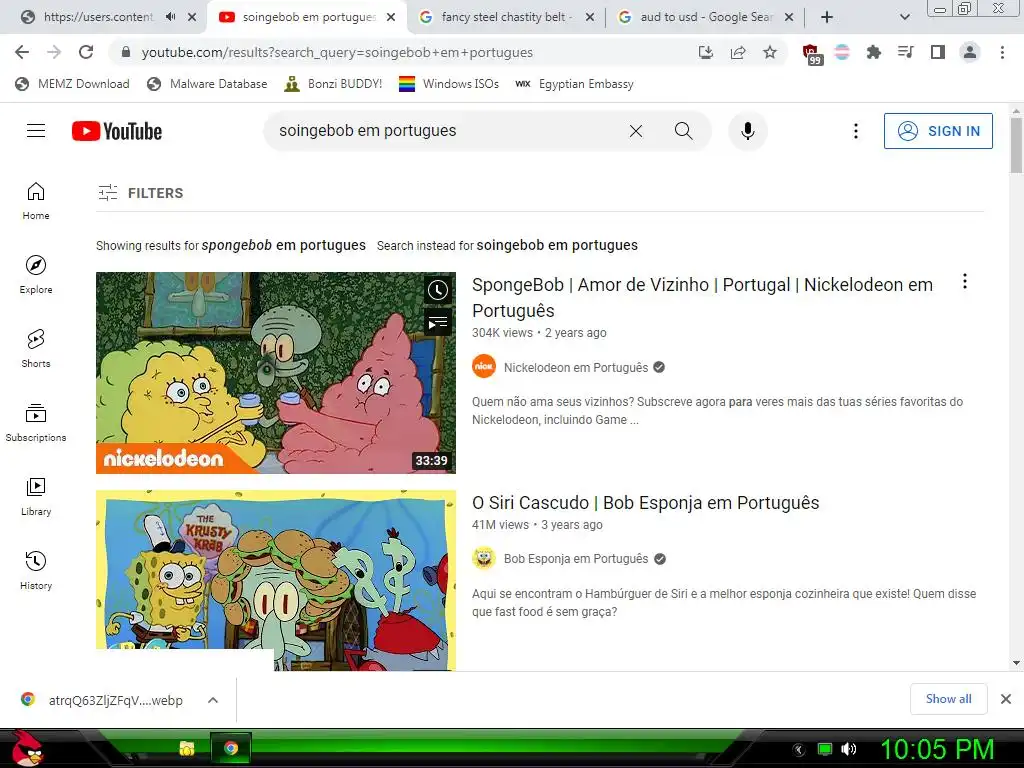Viewport: 1024px width, 768px height.
Task: Mute the users.content tab audio icon
Action: pyautogui.click(x=170, y=17)
